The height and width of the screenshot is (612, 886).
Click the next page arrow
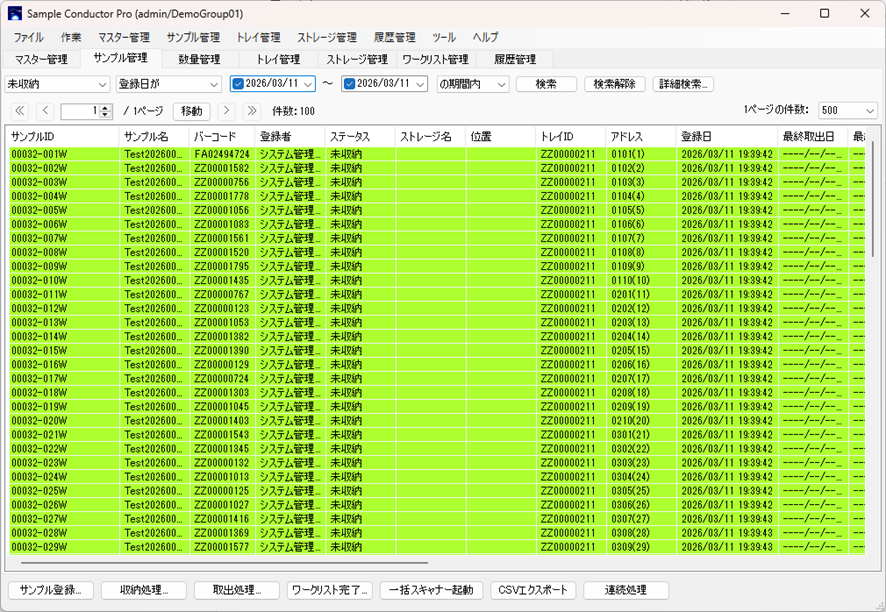tap(227, 111)
